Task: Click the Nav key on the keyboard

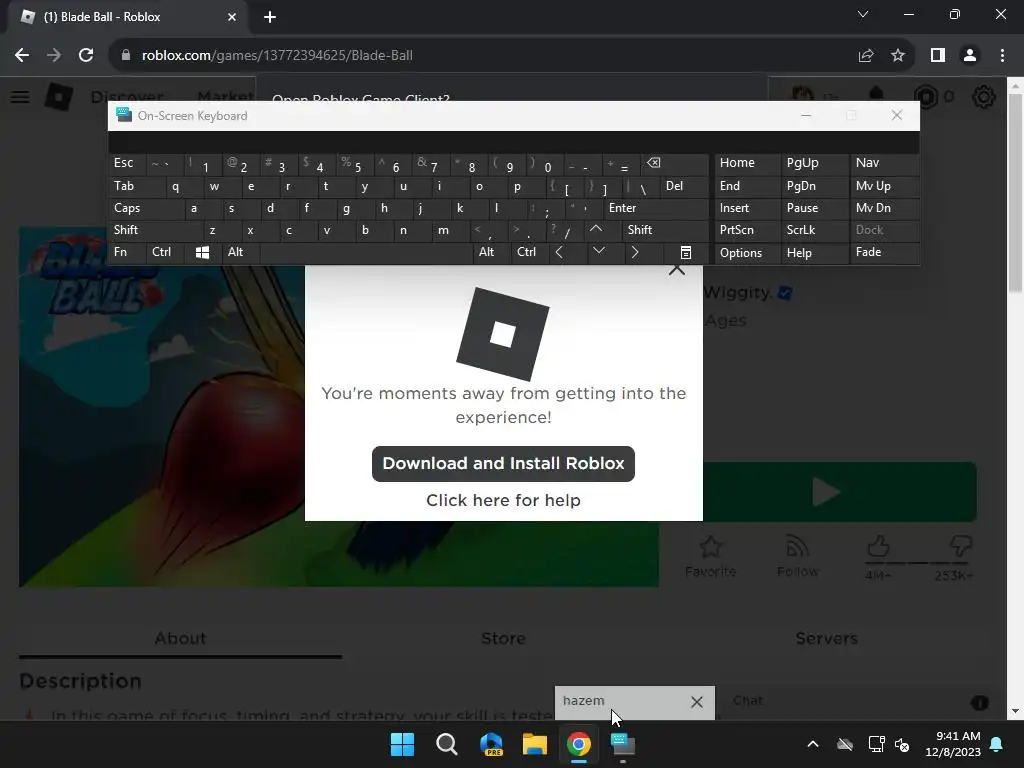Action: [x=884, y=163]
